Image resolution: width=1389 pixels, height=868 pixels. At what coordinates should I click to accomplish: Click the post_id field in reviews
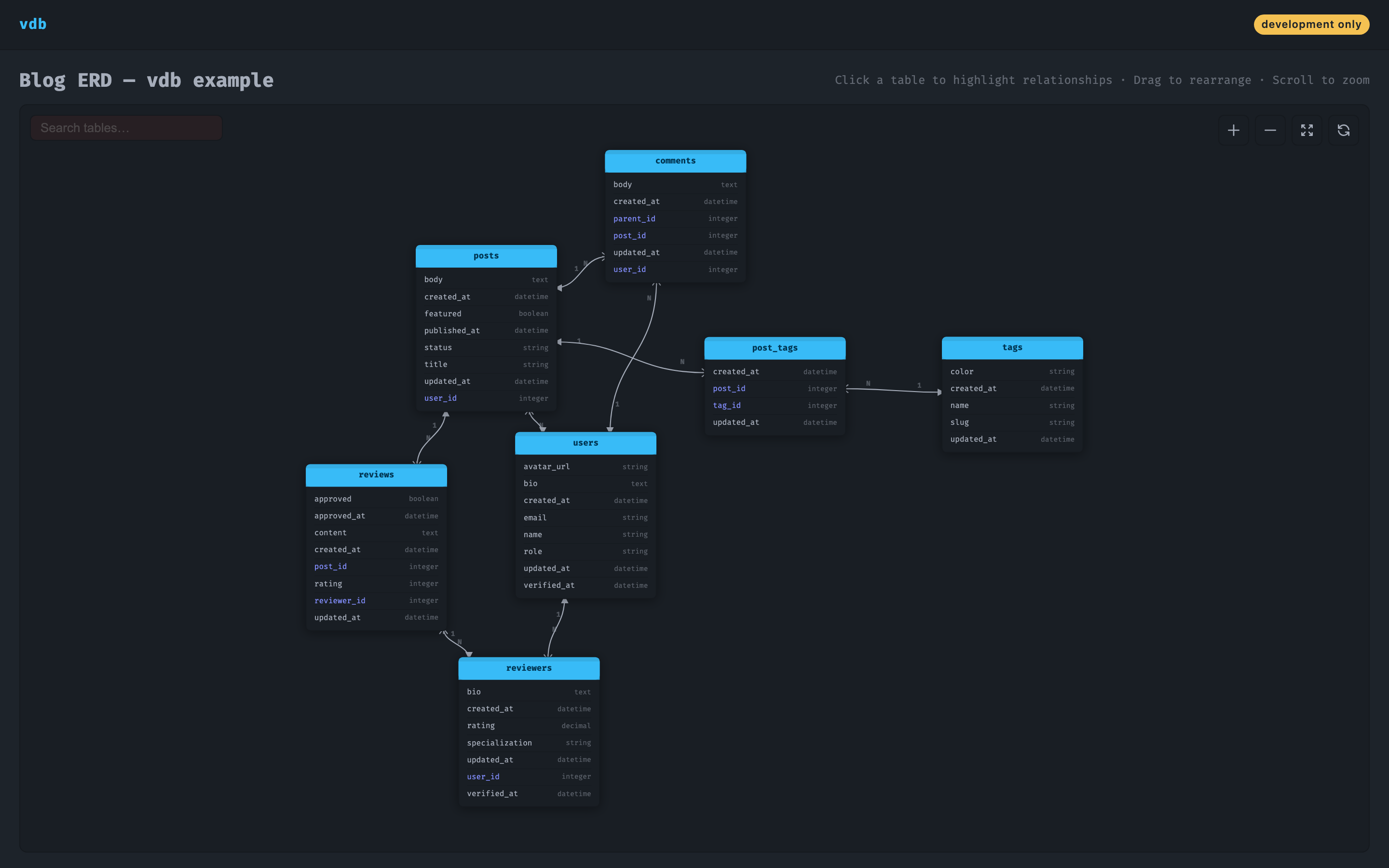coord(330,566)
